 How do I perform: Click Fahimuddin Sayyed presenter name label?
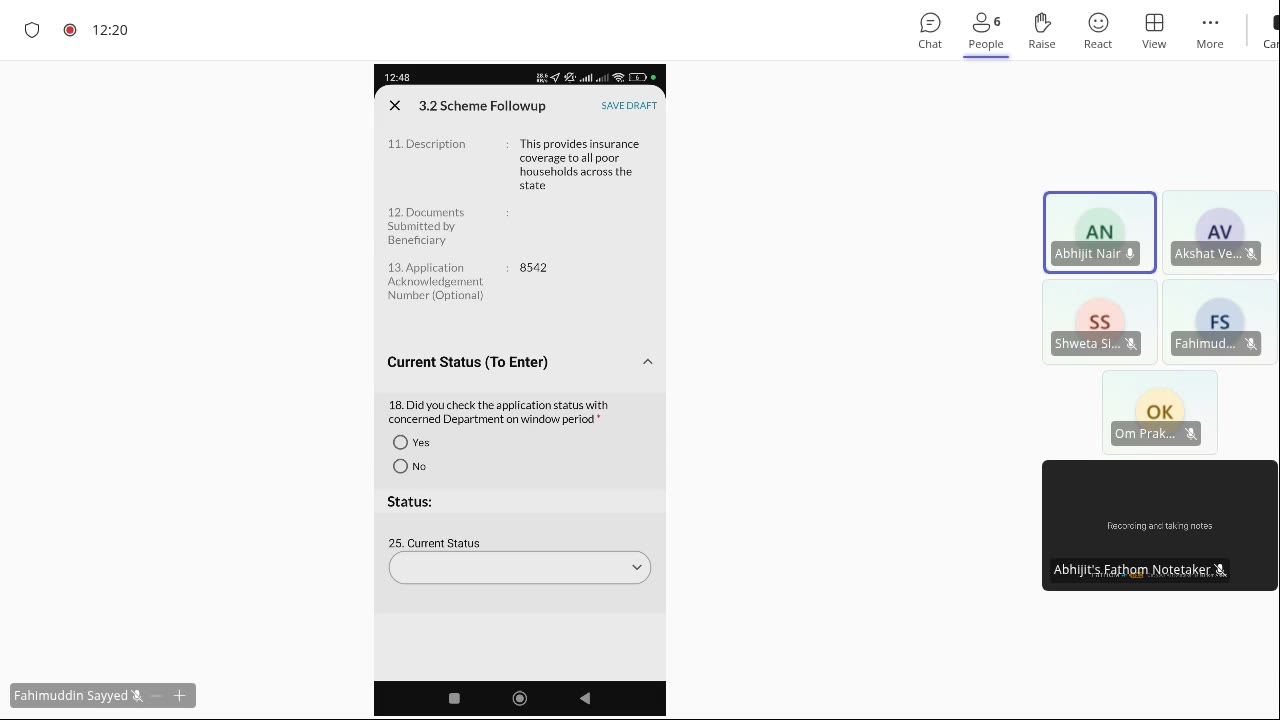click(x=71, y=695)
